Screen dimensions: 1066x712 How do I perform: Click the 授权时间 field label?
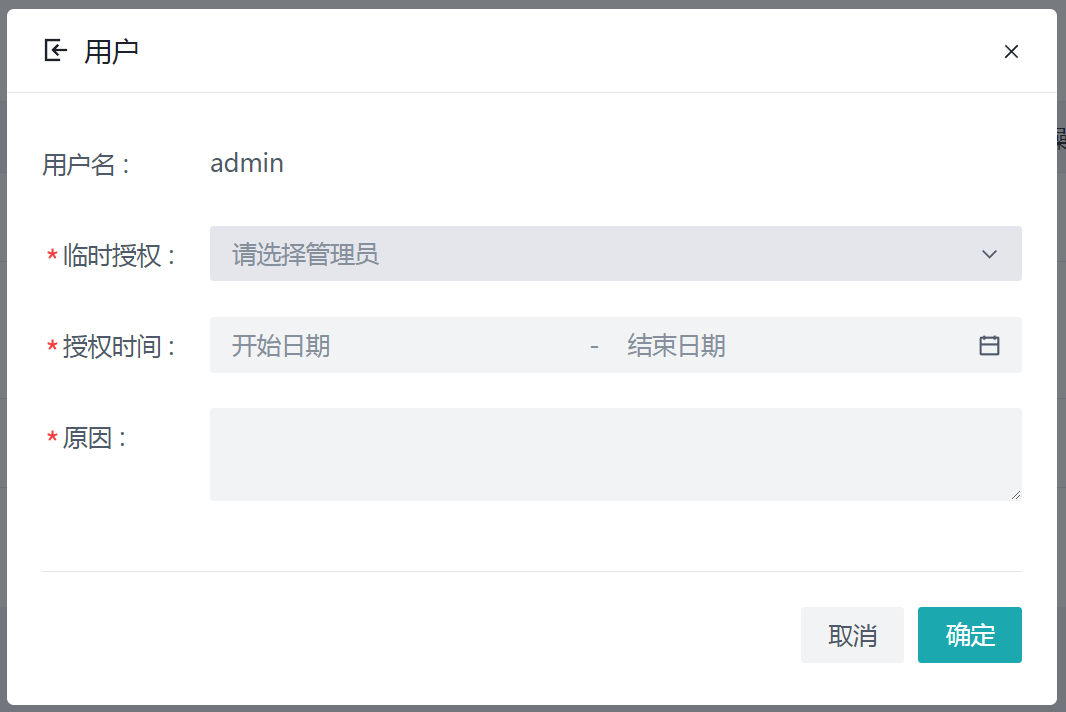coord(118,347)
